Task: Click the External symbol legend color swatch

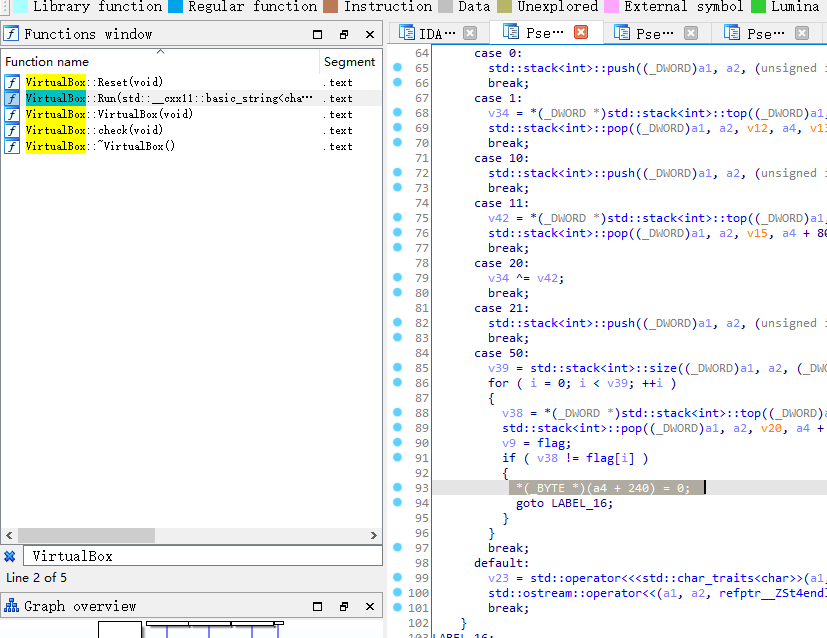Action: (x=611, y=6)
